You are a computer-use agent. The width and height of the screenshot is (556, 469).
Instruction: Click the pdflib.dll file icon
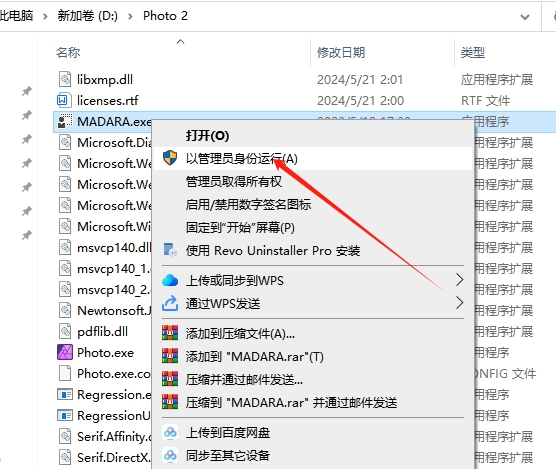[x=65, y=331]
